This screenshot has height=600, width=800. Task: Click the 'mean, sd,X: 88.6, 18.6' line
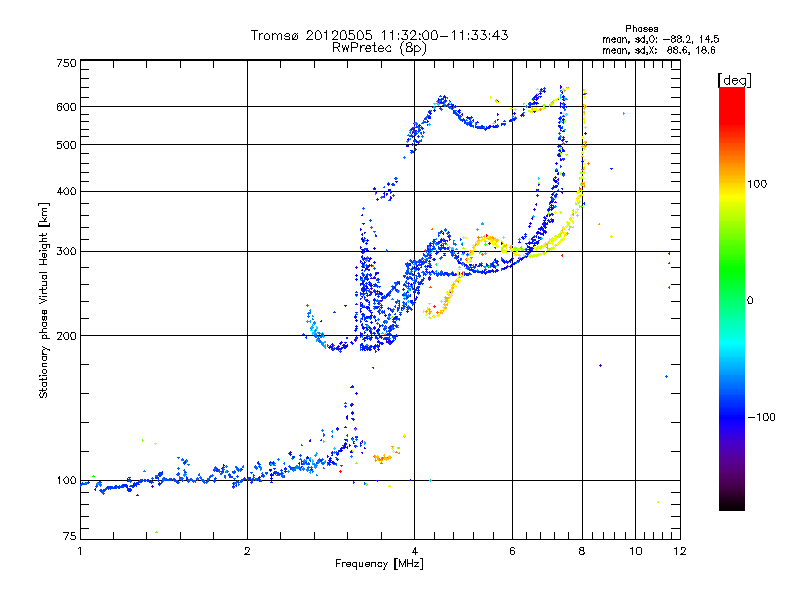659,50
